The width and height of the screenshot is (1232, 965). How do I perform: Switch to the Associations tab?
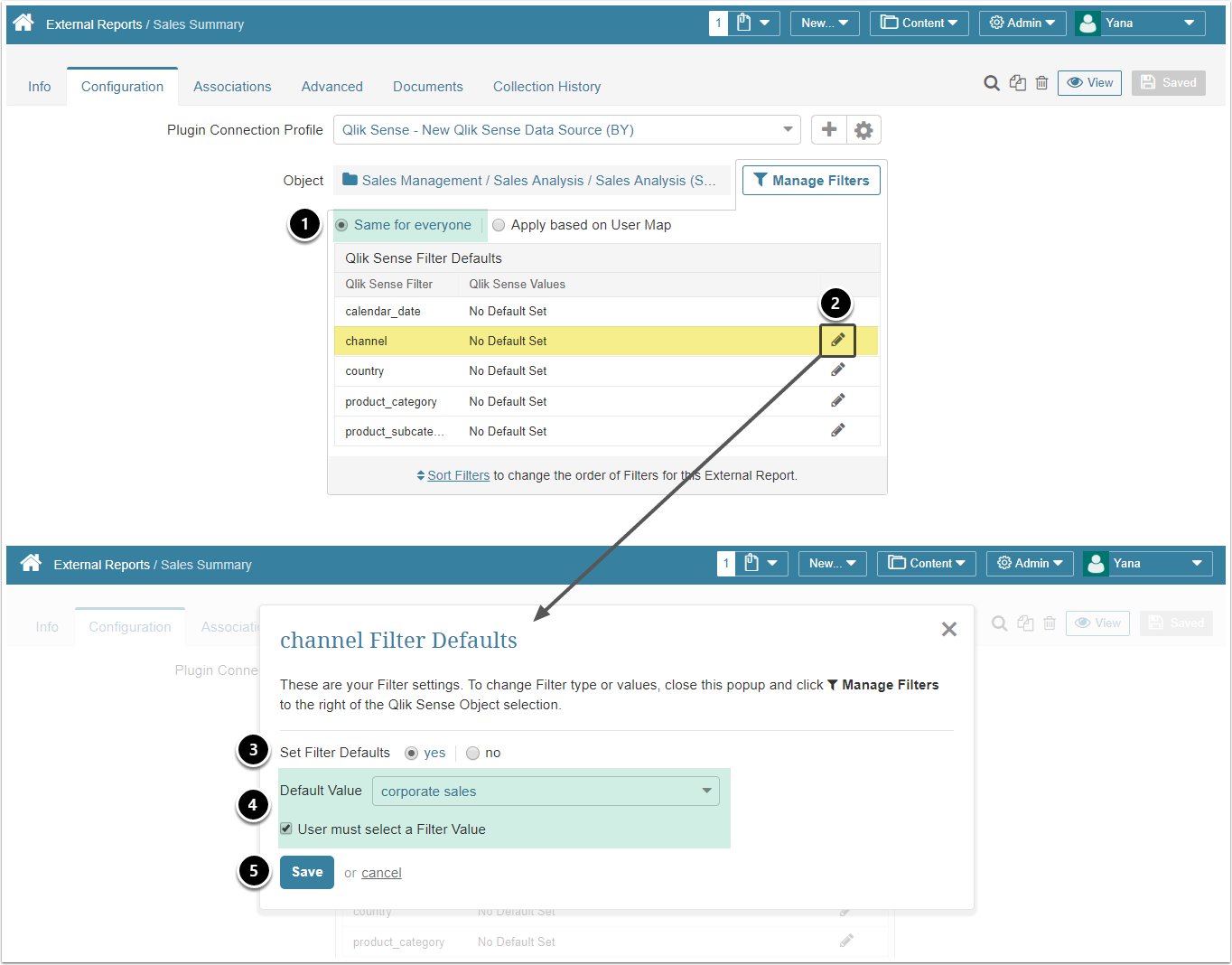pos(232,87)
